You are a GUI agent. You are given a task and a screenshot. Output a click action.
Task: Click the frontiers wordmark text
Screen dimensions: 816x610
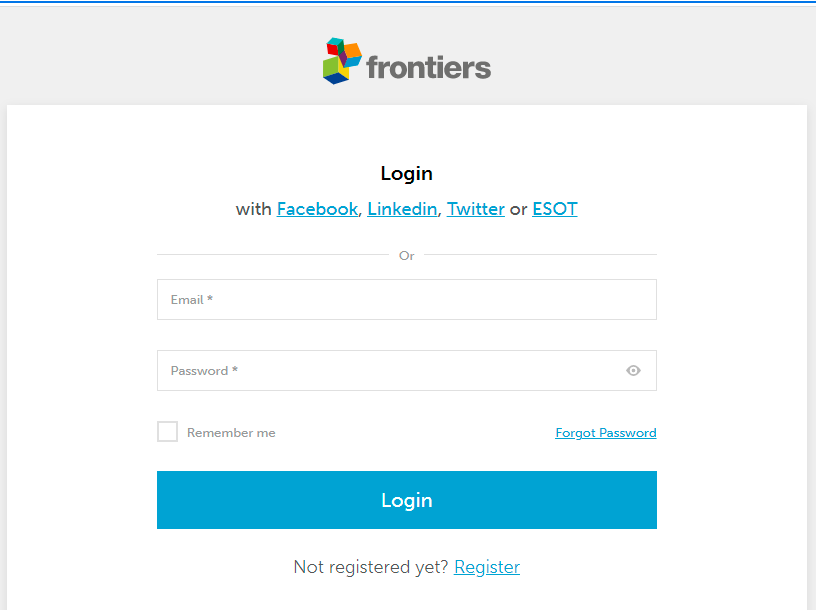tap(428, 68)
